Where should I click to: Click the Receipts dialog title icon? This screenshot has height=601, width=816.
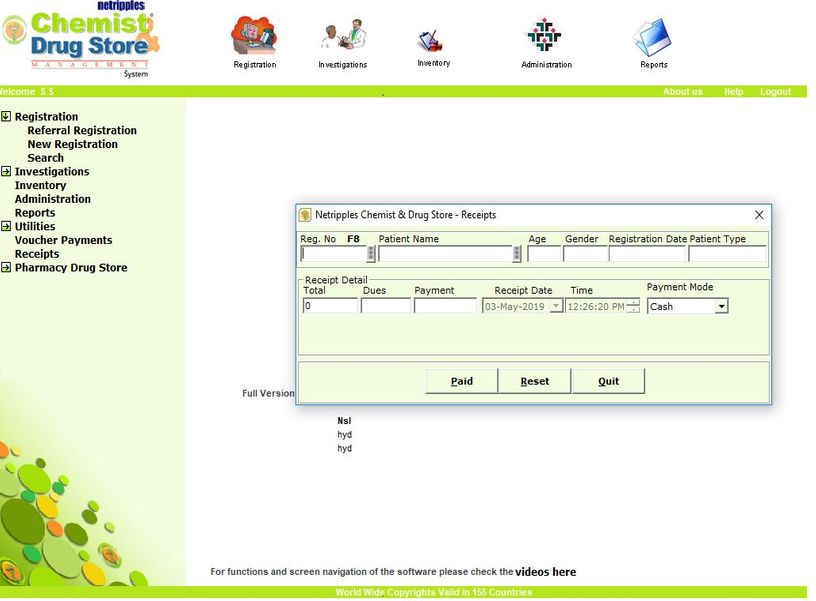coord(305,215)
